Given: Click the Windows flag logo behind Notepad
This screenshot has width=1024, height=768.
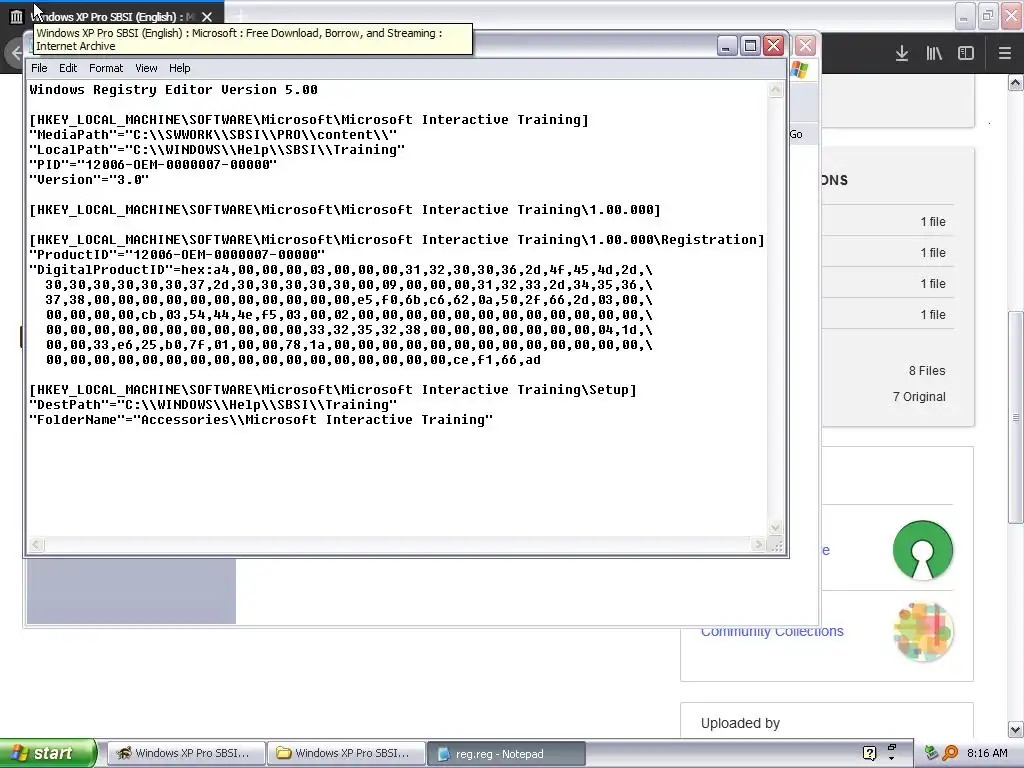Looking at the screenshot, I should coord(800,69).
